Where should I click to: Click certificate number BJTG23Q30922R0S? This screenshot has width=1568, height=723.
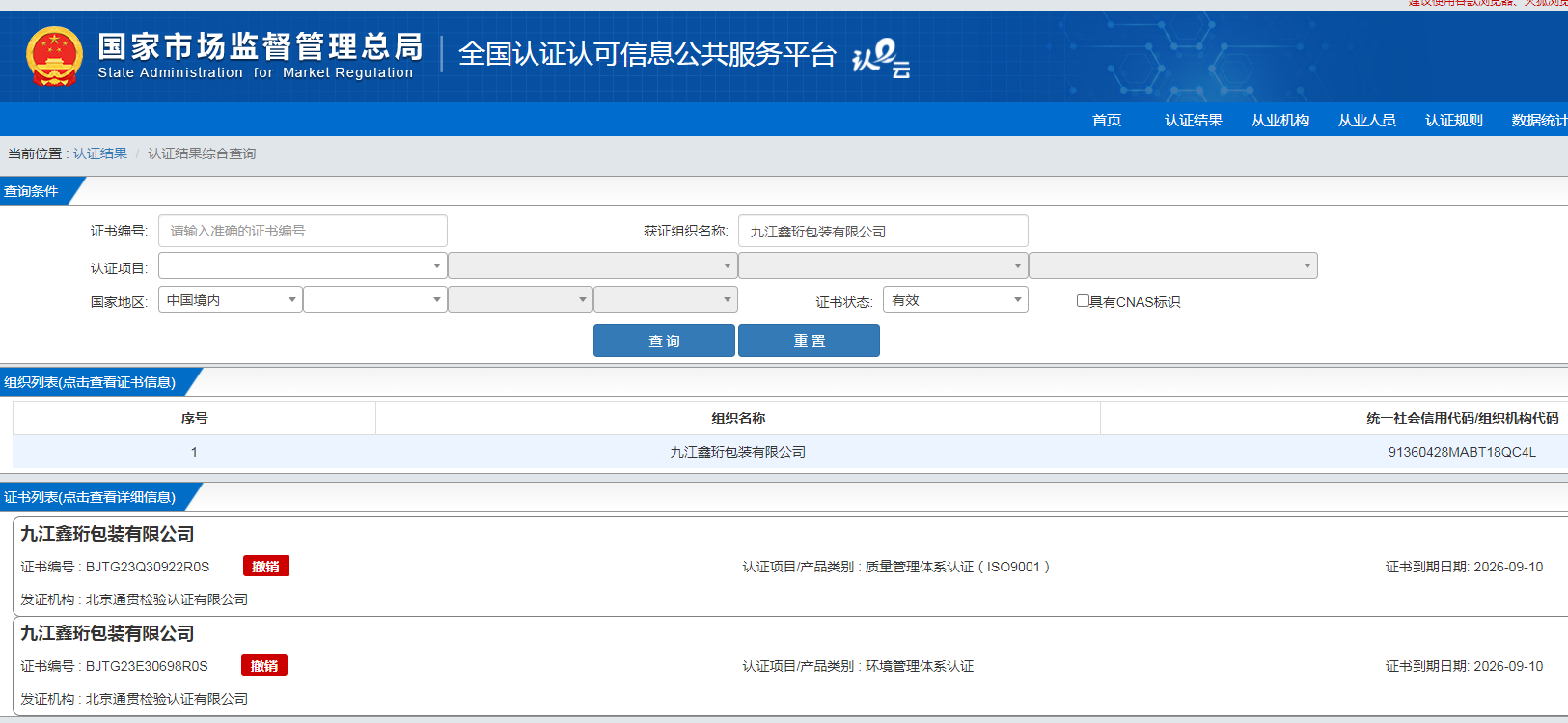[148, 567]
